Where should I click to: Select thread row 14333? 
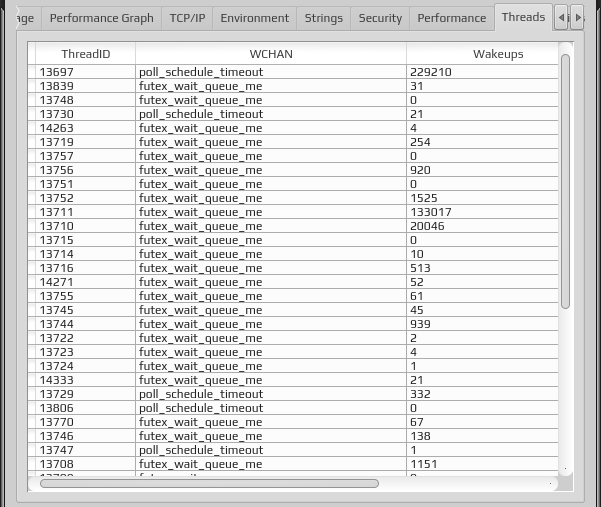pyautogui.click(x=293, y=379)
